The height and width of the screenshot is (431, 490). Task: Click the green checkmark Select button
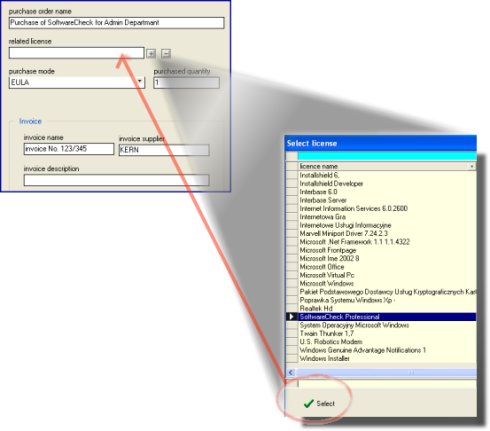(319, 403)
